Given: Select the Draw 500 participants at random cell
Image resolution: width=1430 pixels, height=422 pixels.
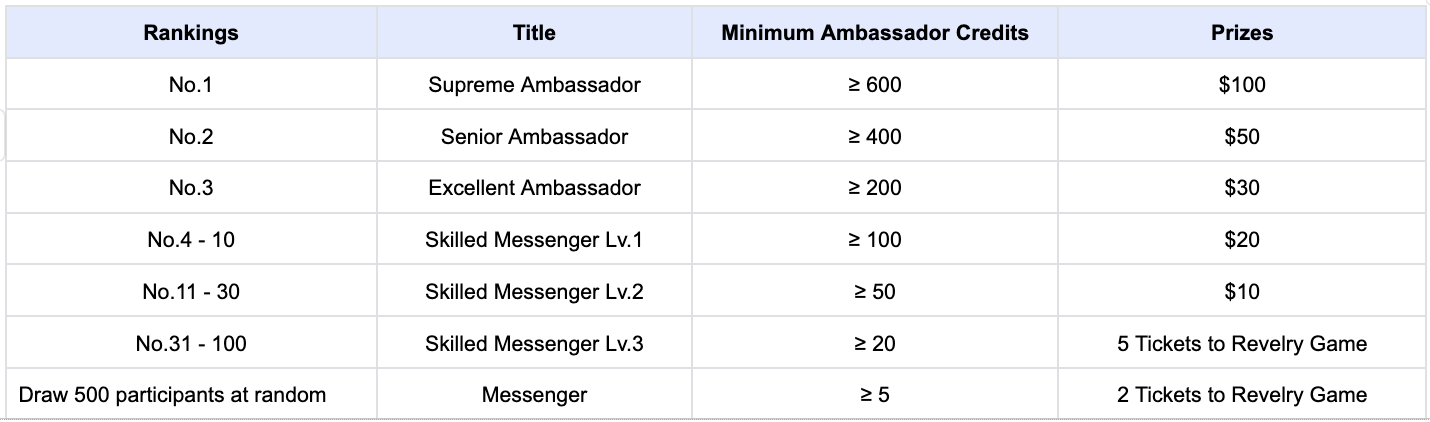Looking at the screenshot, I should [172, 395].
